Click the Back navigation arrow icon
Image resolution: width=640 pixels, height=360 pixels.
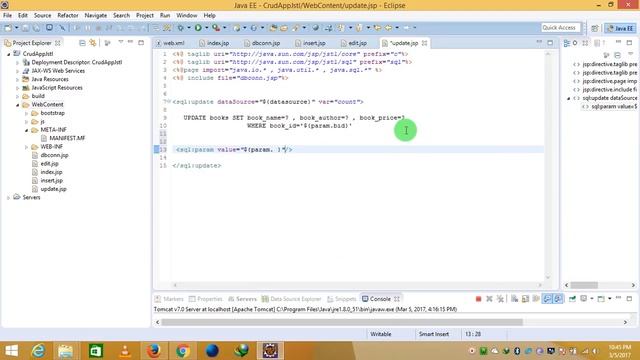[x=388, y=28]
